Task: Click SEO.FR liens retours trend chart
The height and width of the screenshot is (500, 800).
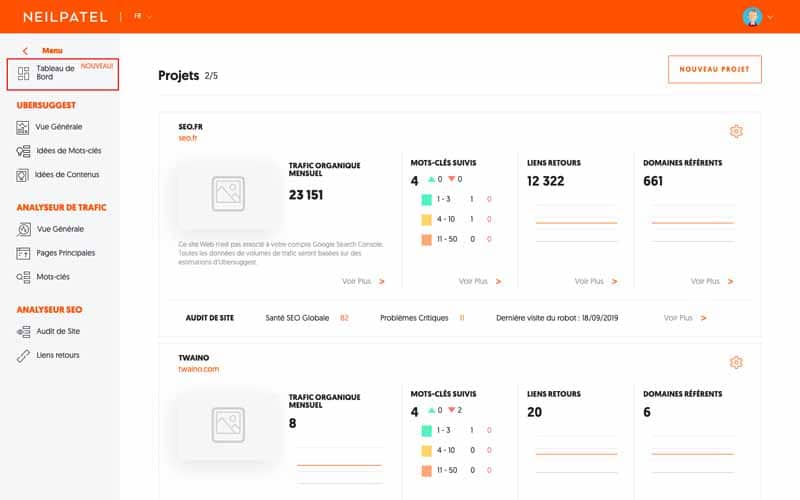Action: (x=577, y=223)
